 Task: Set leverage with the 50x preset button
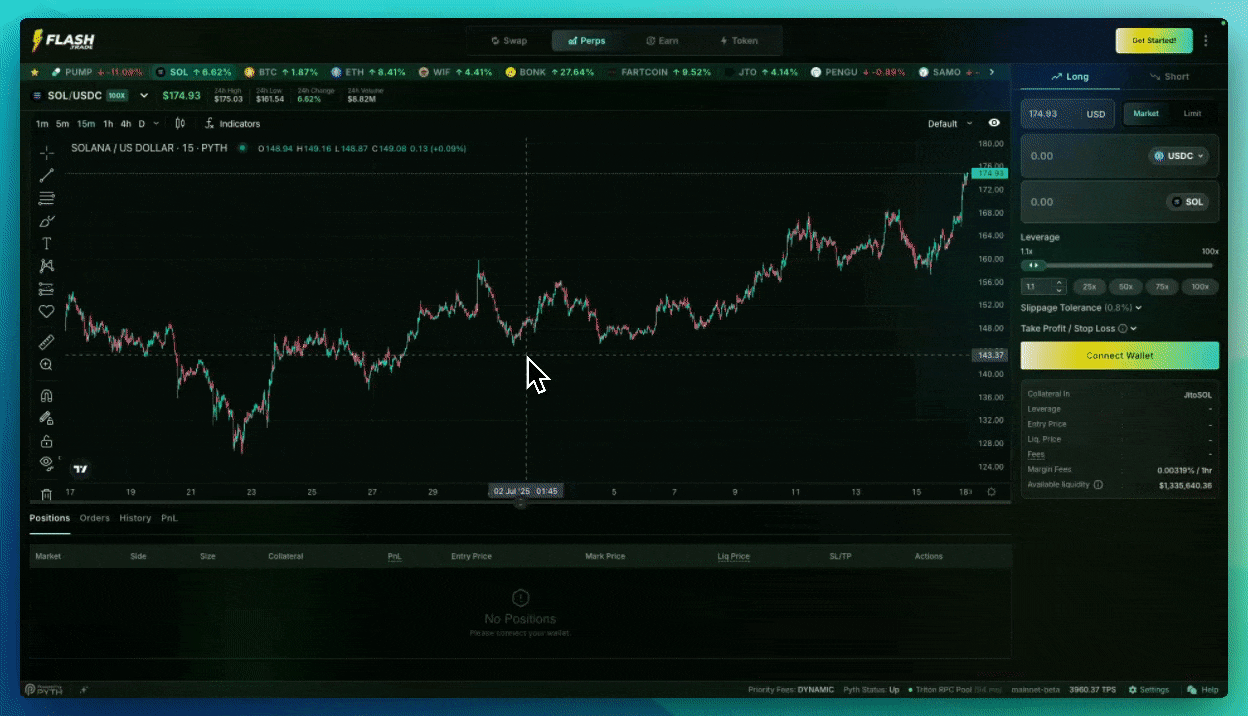coord(1125,287)
